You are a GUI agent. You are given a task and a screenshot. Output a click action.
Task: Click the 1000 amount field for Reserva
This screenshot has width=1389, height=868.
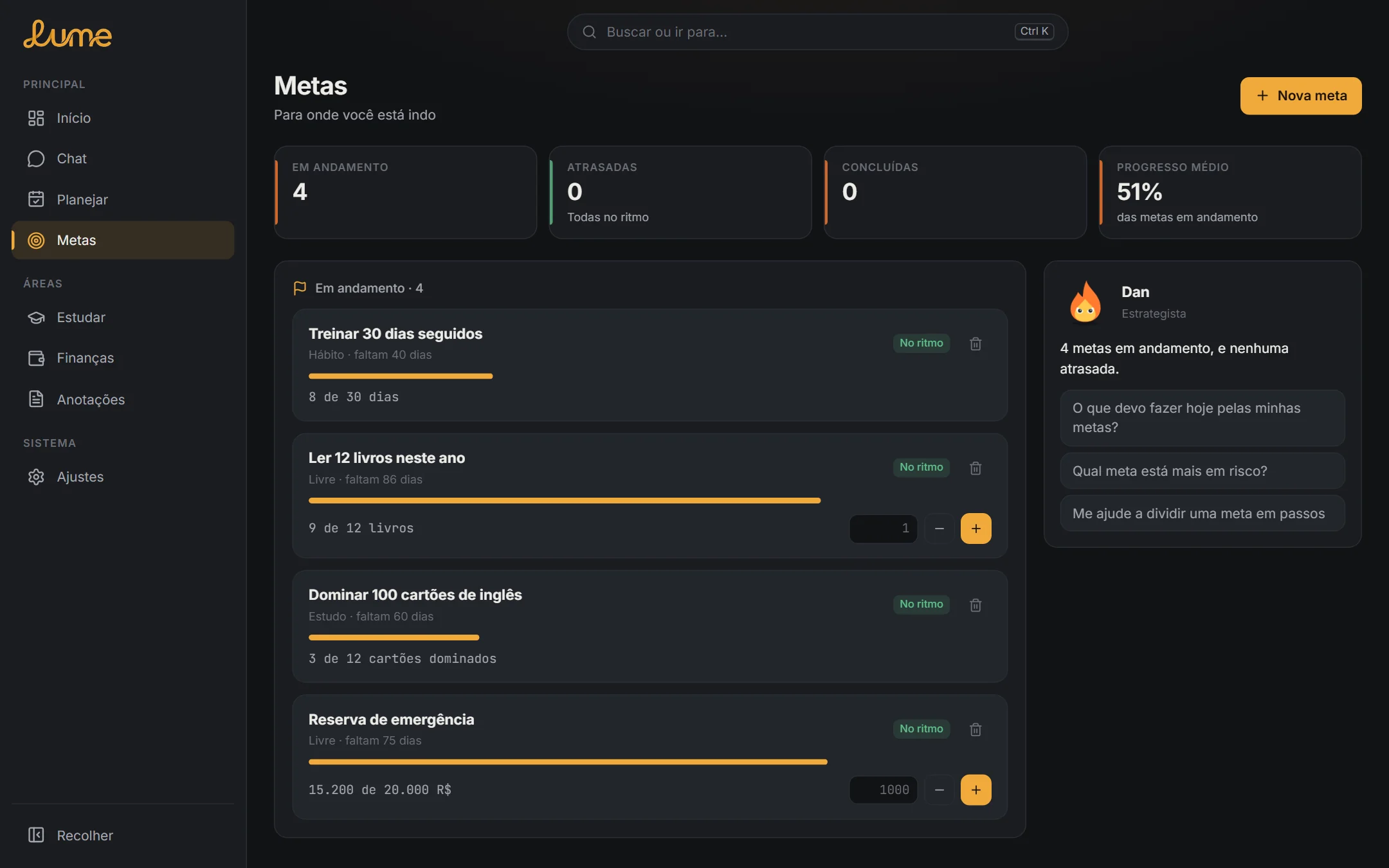884,790
